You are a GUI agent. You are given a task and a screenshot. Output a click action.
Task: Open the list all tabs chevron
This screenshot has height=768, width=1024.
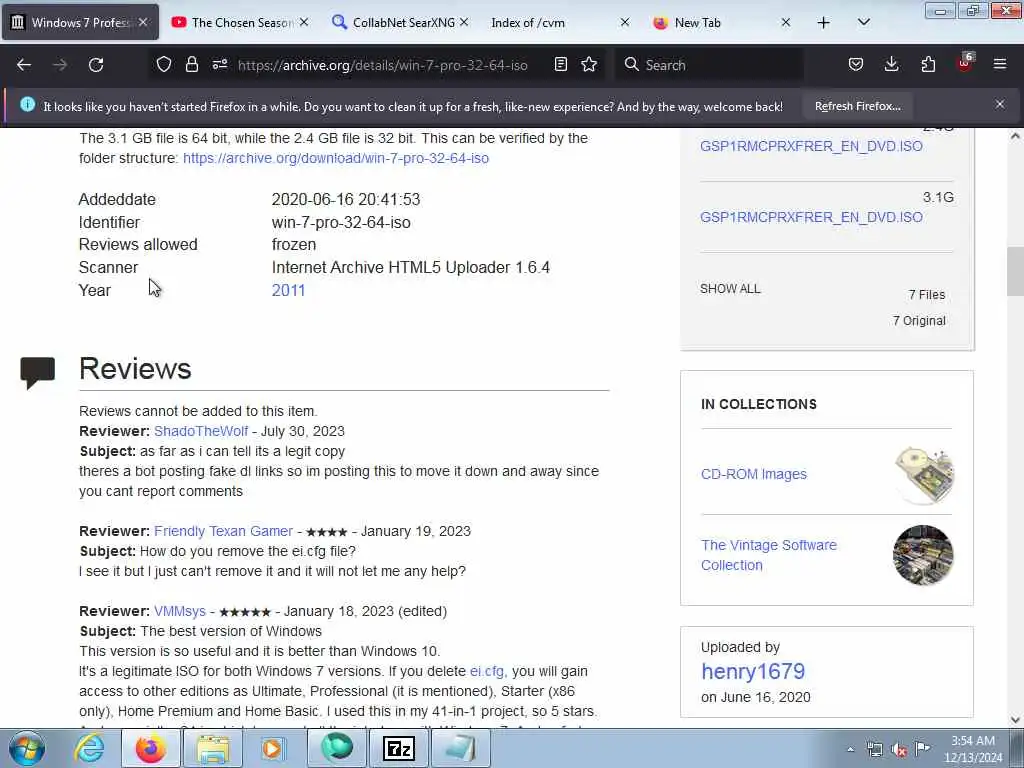pos(864,22)
